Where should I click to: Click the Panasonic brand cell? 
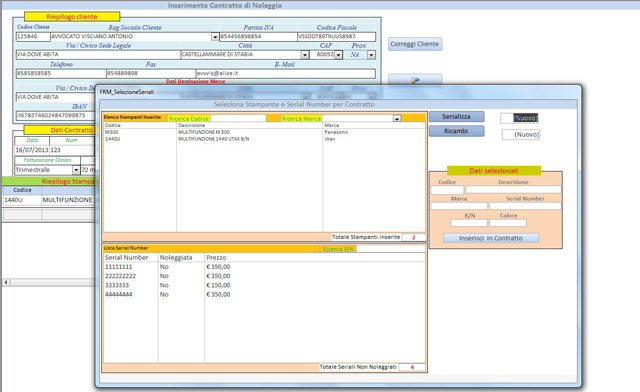(x=337, y=132)
